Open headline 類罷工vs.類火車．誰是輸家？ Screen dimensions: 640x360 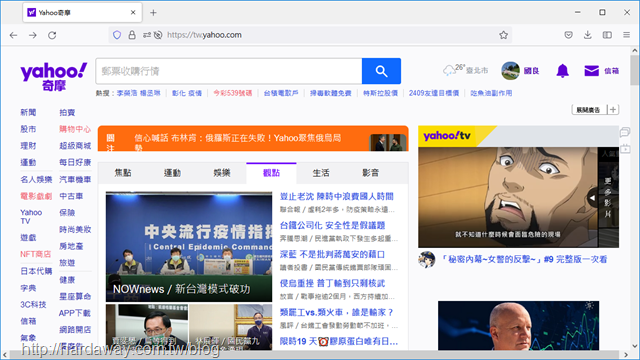(x=337, y=312)
